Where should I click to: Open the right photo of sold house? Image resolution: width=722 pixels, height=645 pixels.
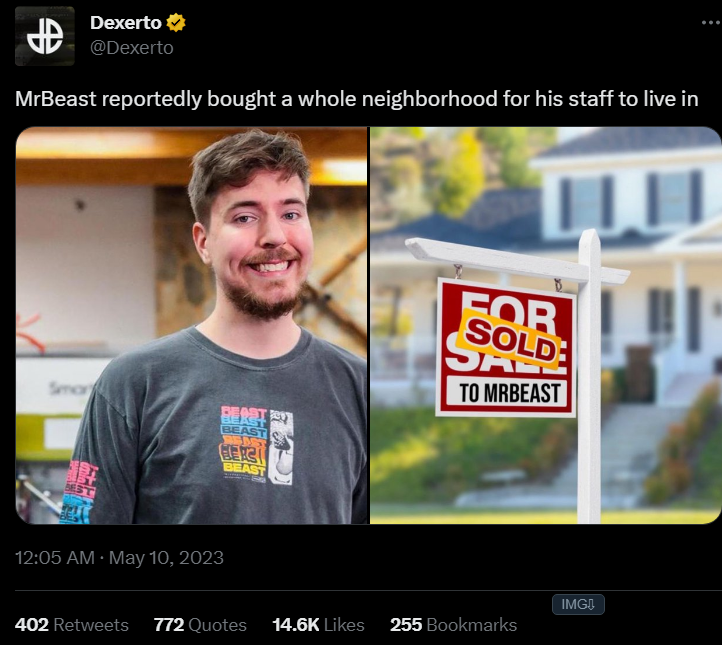click(x=546, y=325)
